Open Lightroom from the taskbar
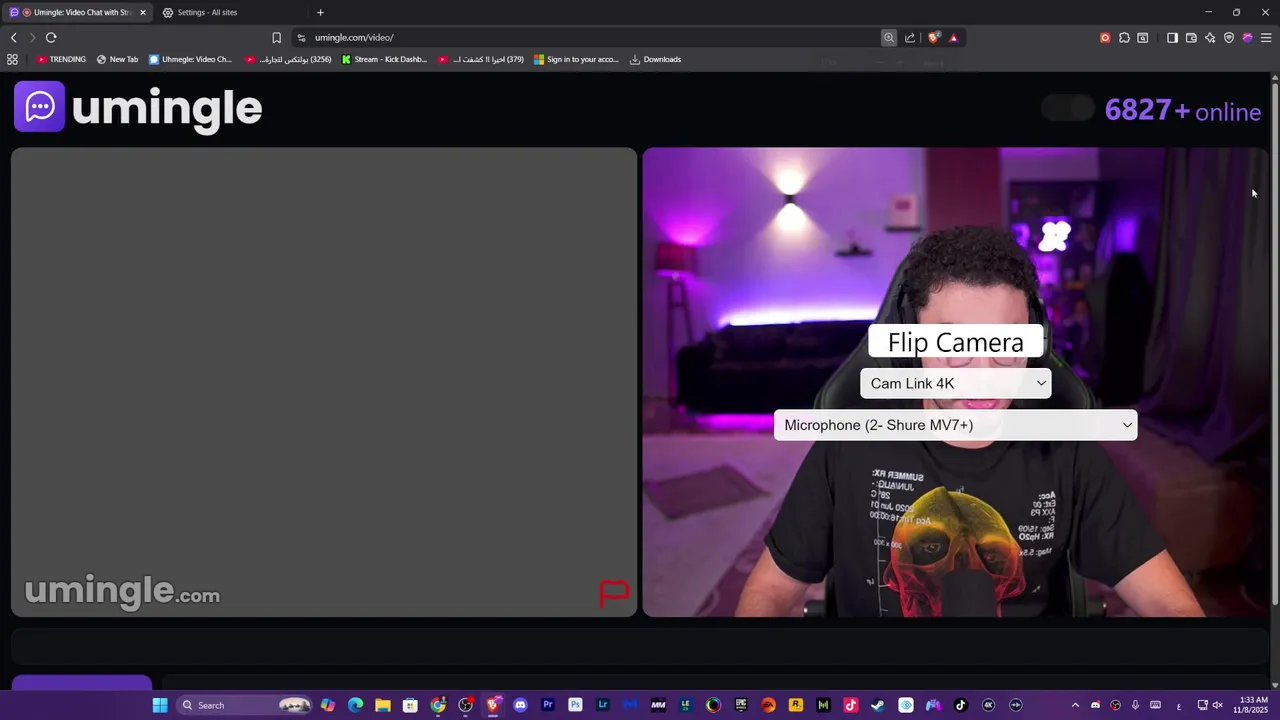This screenshot has height=720, width=1280. pos(603,705)
